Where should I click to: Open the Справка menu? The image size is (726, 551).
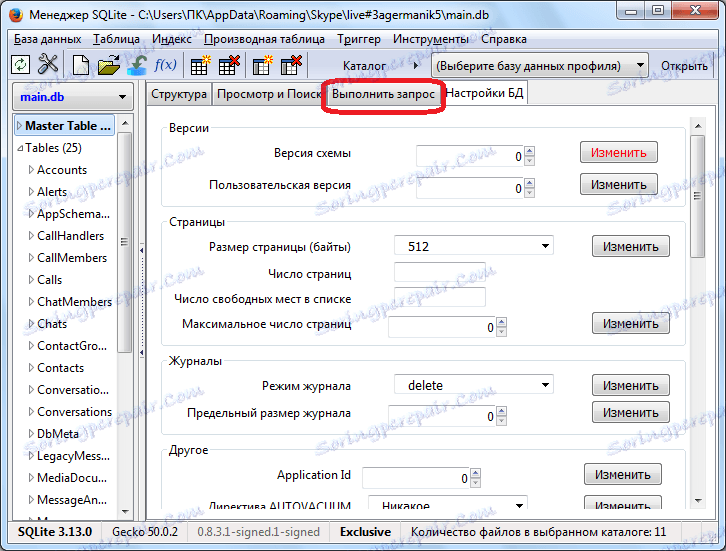point(504,39)
